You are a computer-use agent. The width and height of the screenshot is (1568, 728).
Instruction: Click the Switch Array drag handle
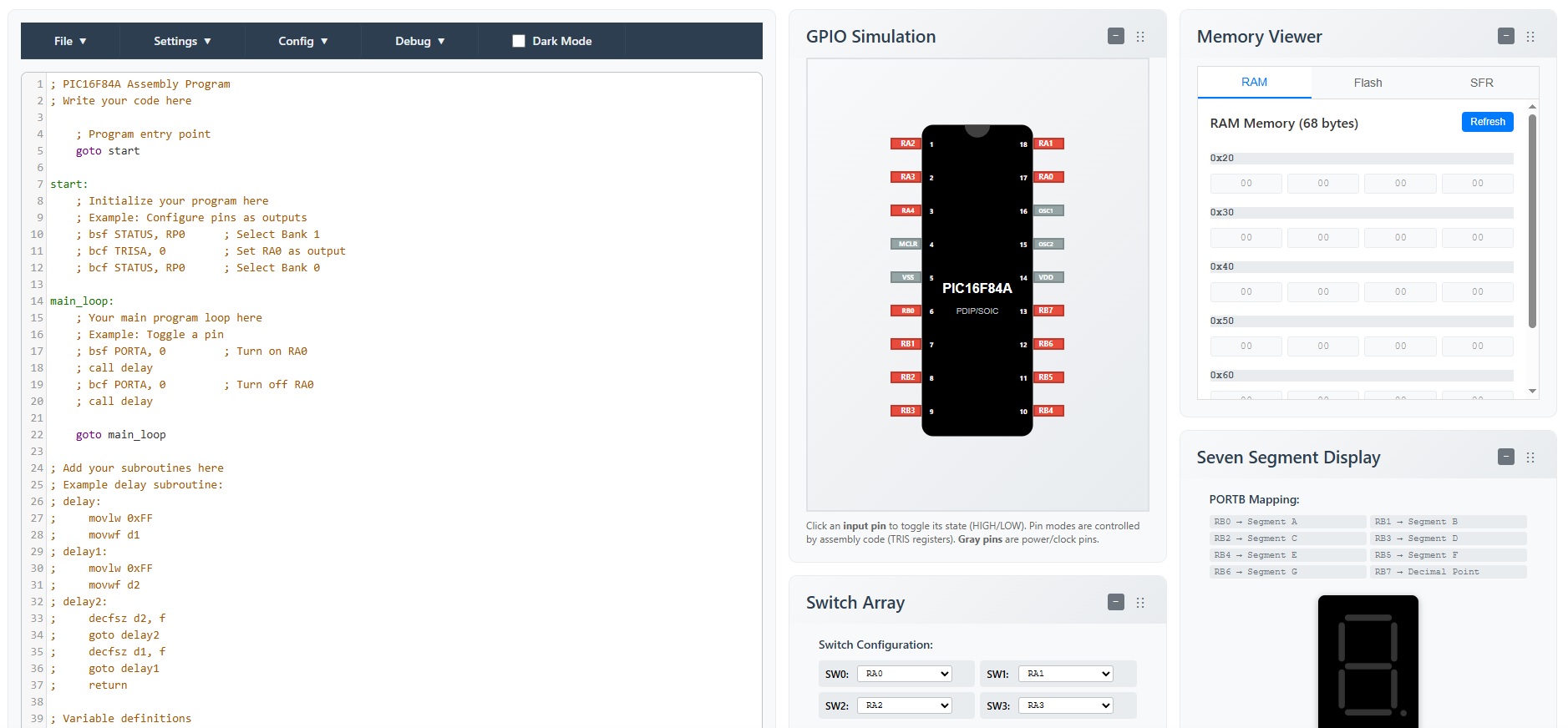point(1140,603)
